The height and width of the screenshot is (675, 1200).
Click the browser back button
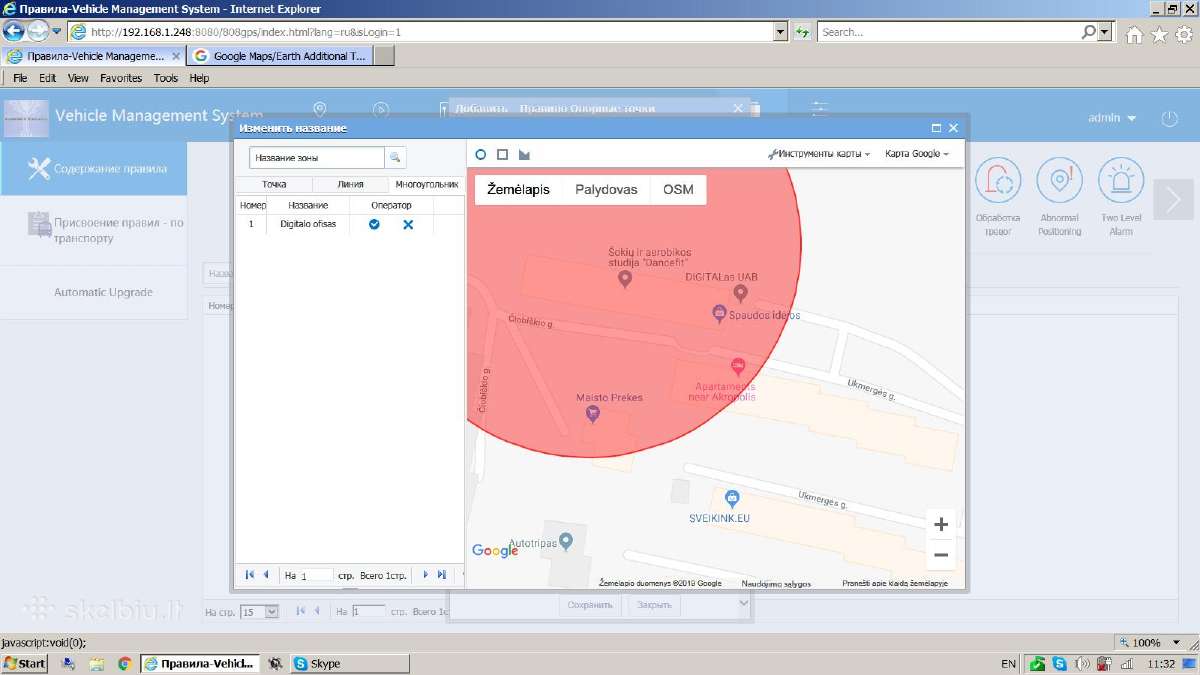coord(14,32)
